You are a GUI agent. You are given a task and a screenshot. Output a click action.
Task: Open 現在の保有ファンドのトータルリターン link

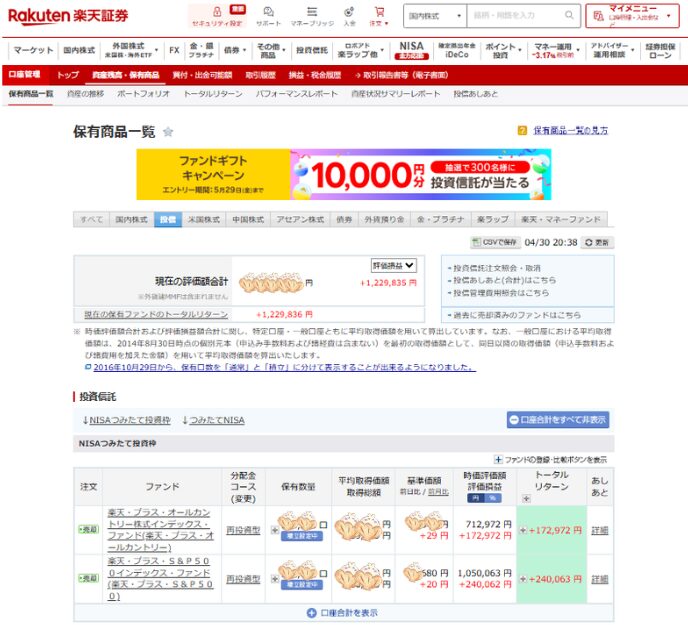pos(156,314)
